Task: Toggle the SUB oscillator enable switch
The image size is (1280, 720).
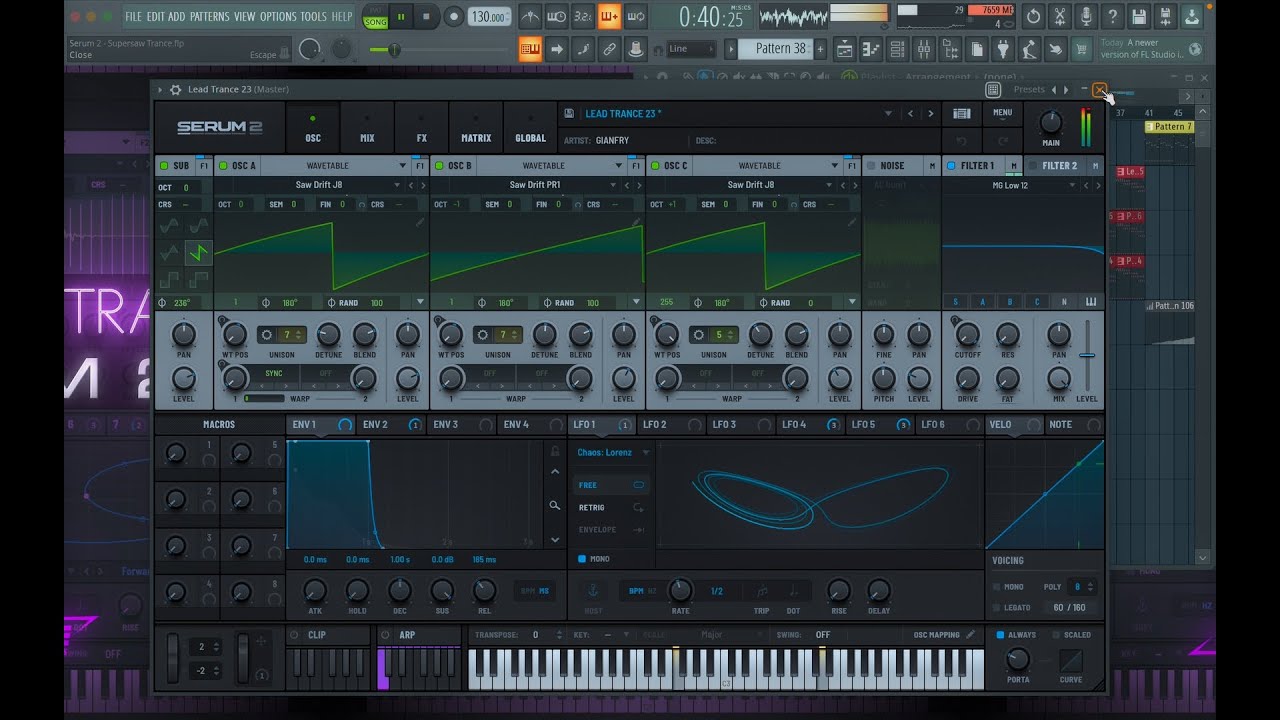Action: [x=164, y=166]
